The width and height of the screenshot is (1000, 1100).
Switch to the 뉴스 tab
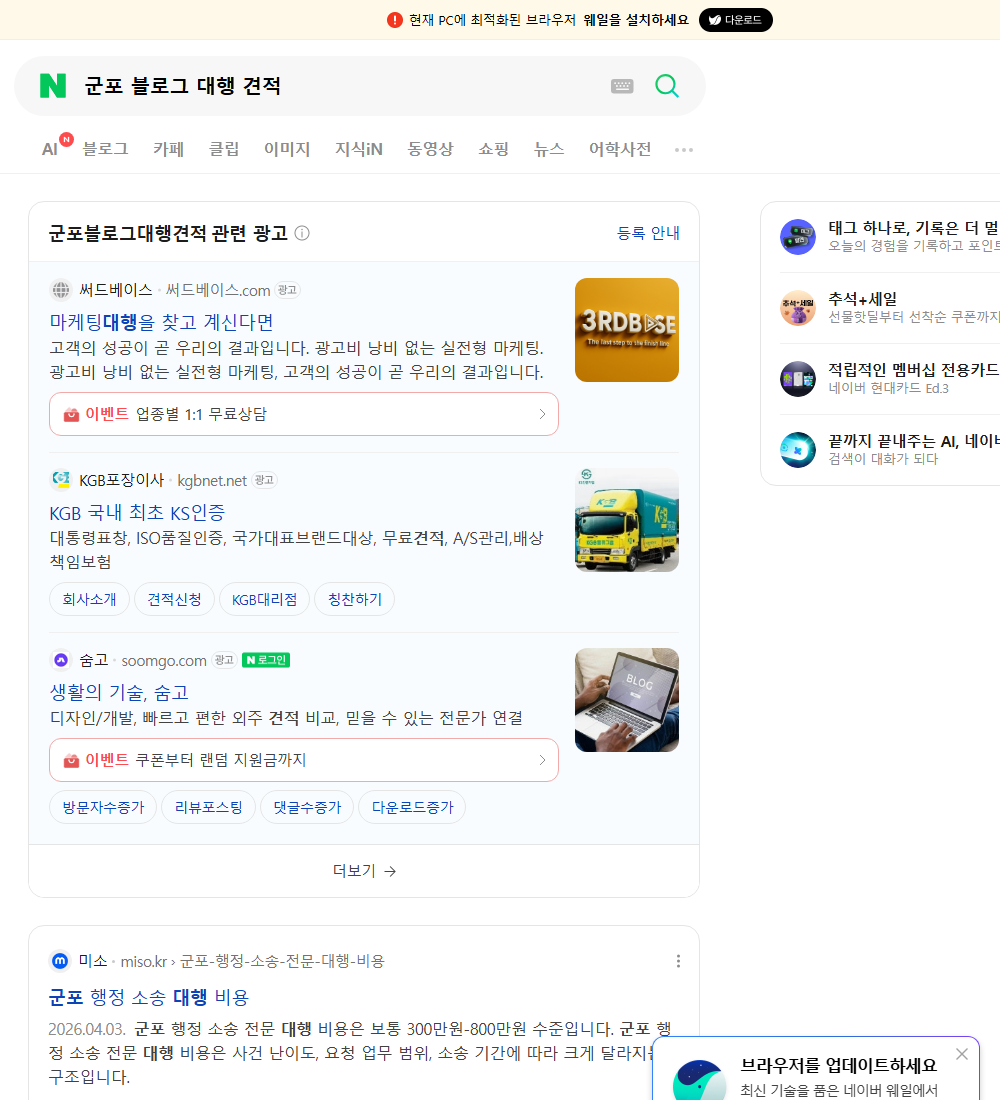pyautogui.click(x=549, y=149)
